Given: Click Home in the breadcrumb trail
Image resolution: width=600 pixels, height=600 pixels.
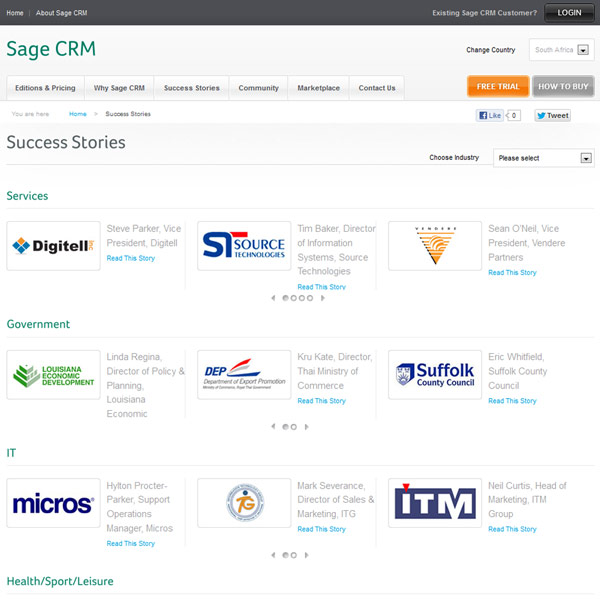Looking at the screenshot, I should coord(77,114).
